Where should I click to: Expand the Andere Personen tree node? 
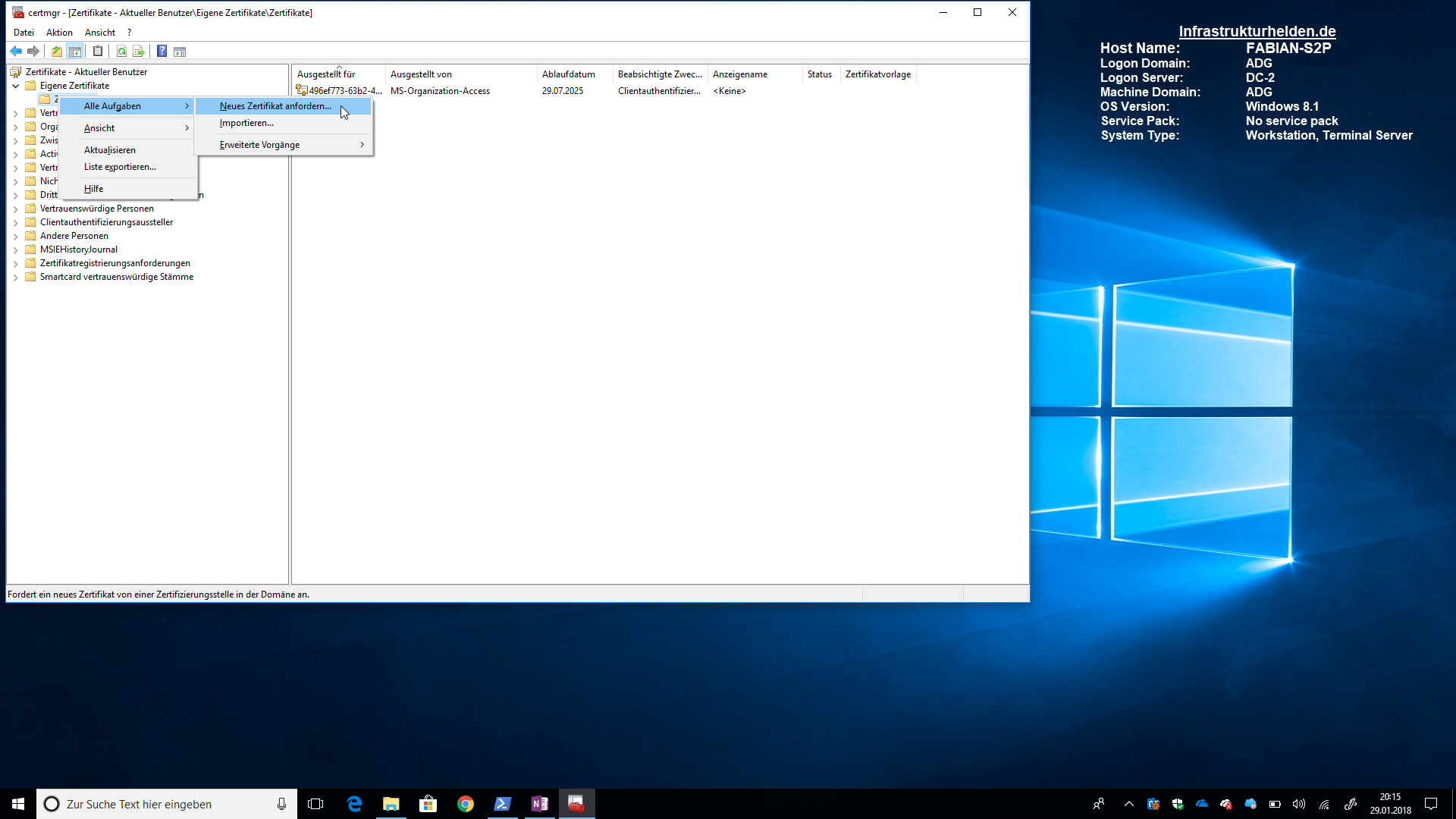(16, 236)
